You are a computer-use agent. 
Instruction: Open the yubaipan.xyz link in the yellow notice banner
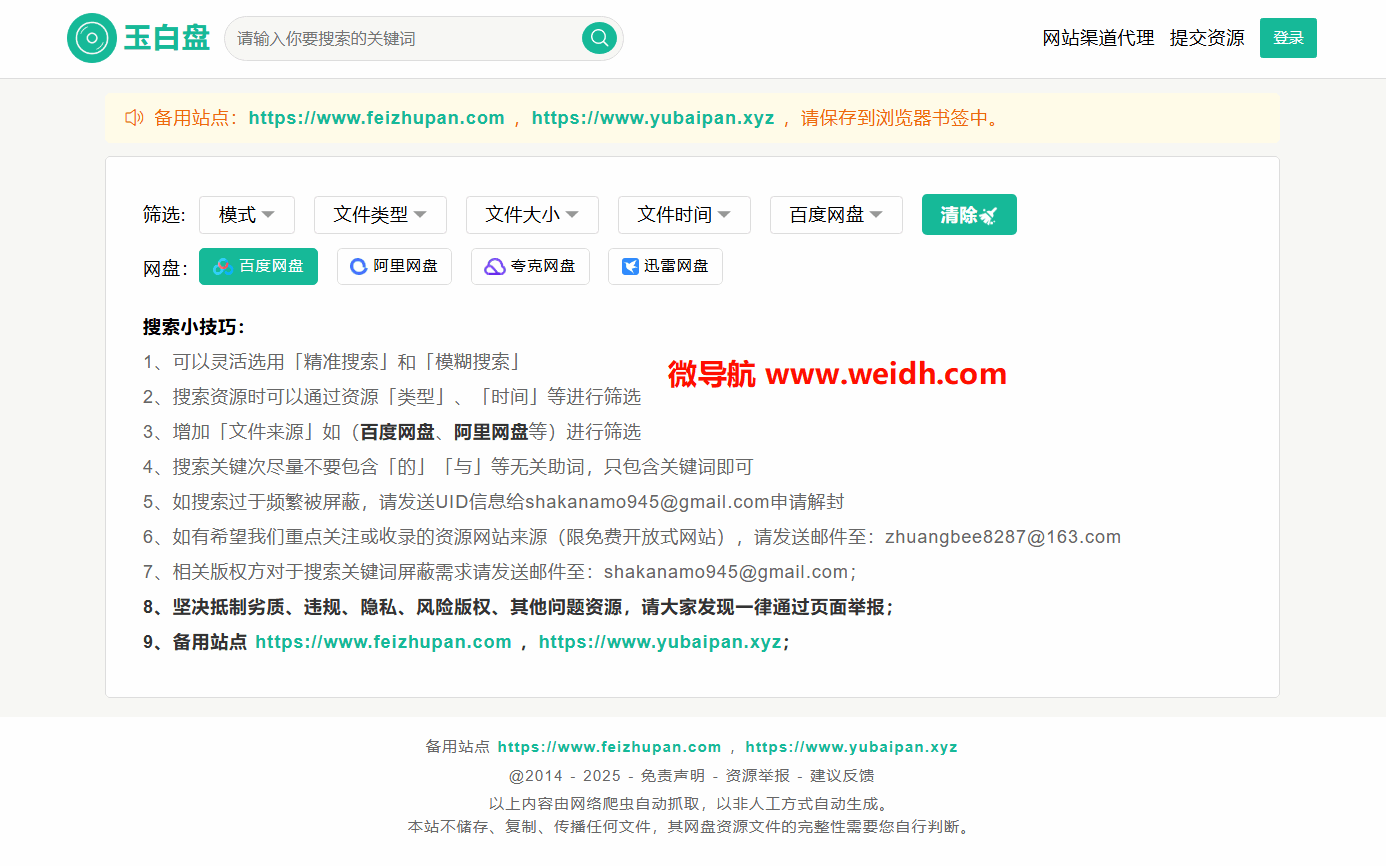(x=653, y=118)
